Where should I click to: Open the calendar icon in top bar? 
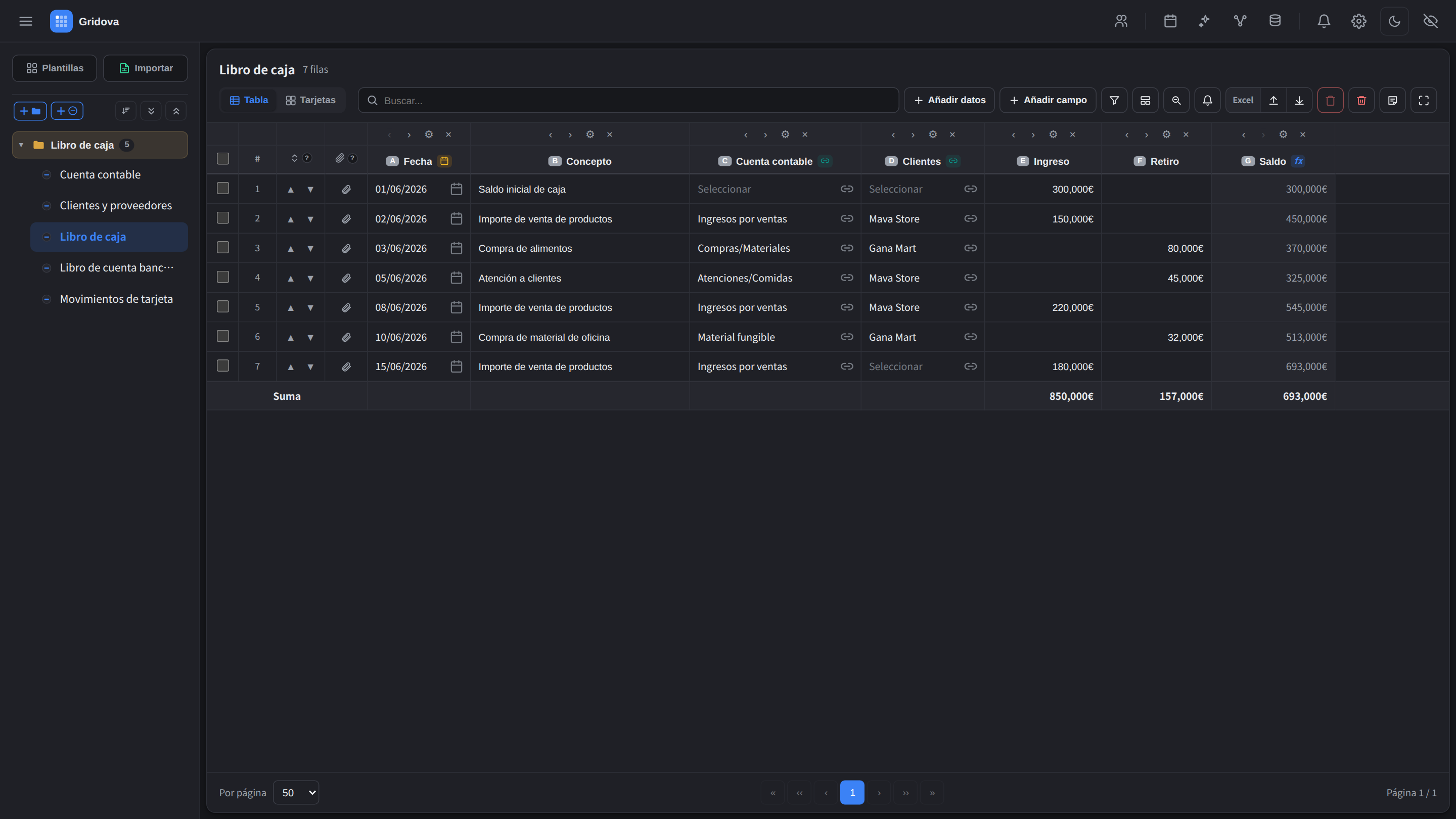(1170, 21)
